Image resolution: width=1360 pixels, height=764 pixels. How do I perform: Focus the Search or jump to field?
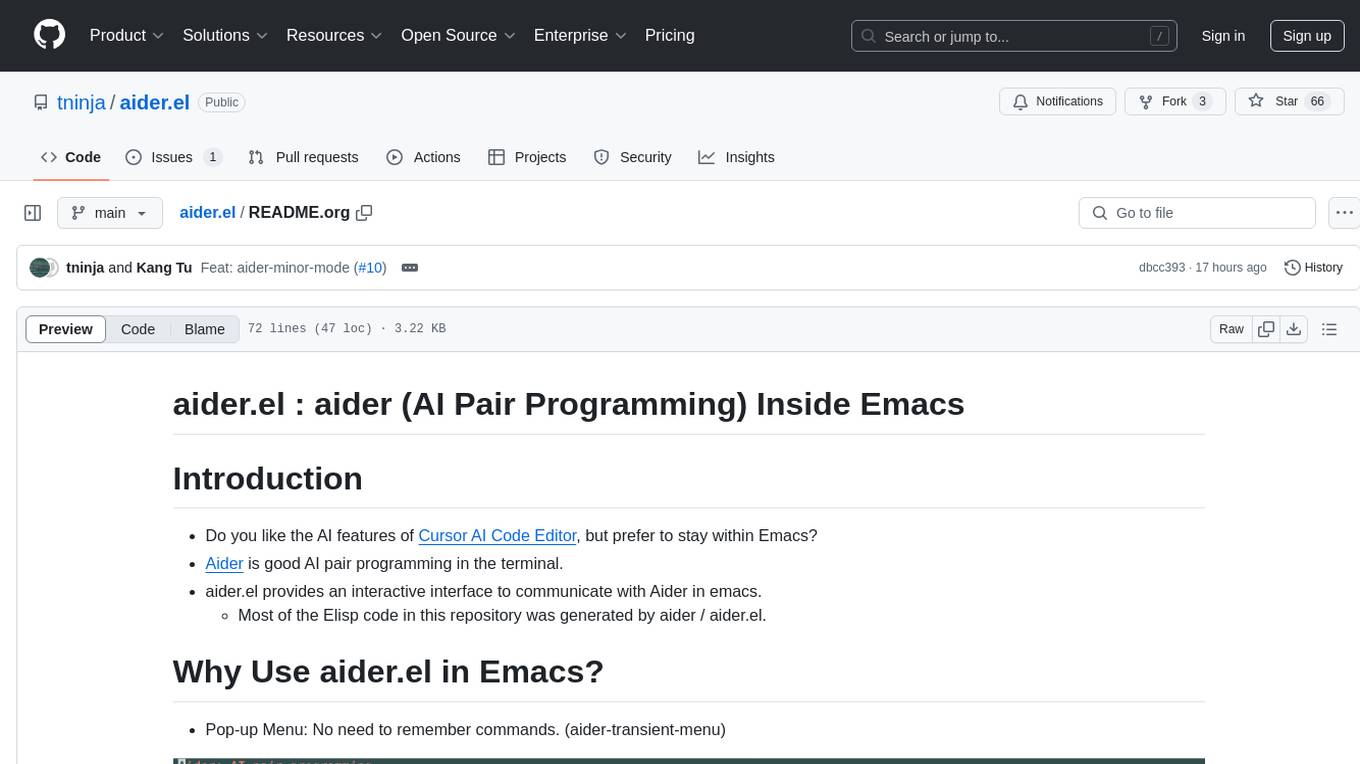click(1014, 36)
